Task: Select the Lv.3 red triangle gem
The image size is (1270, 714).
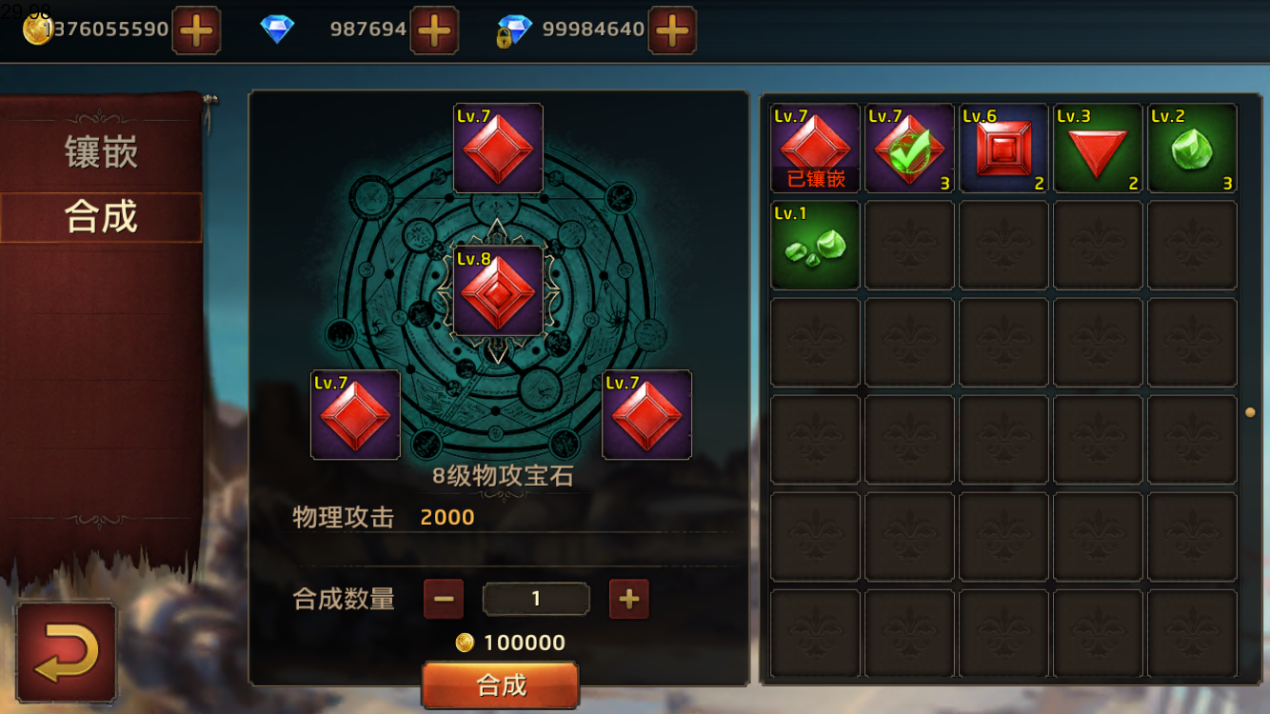Action: [1097, 148]
